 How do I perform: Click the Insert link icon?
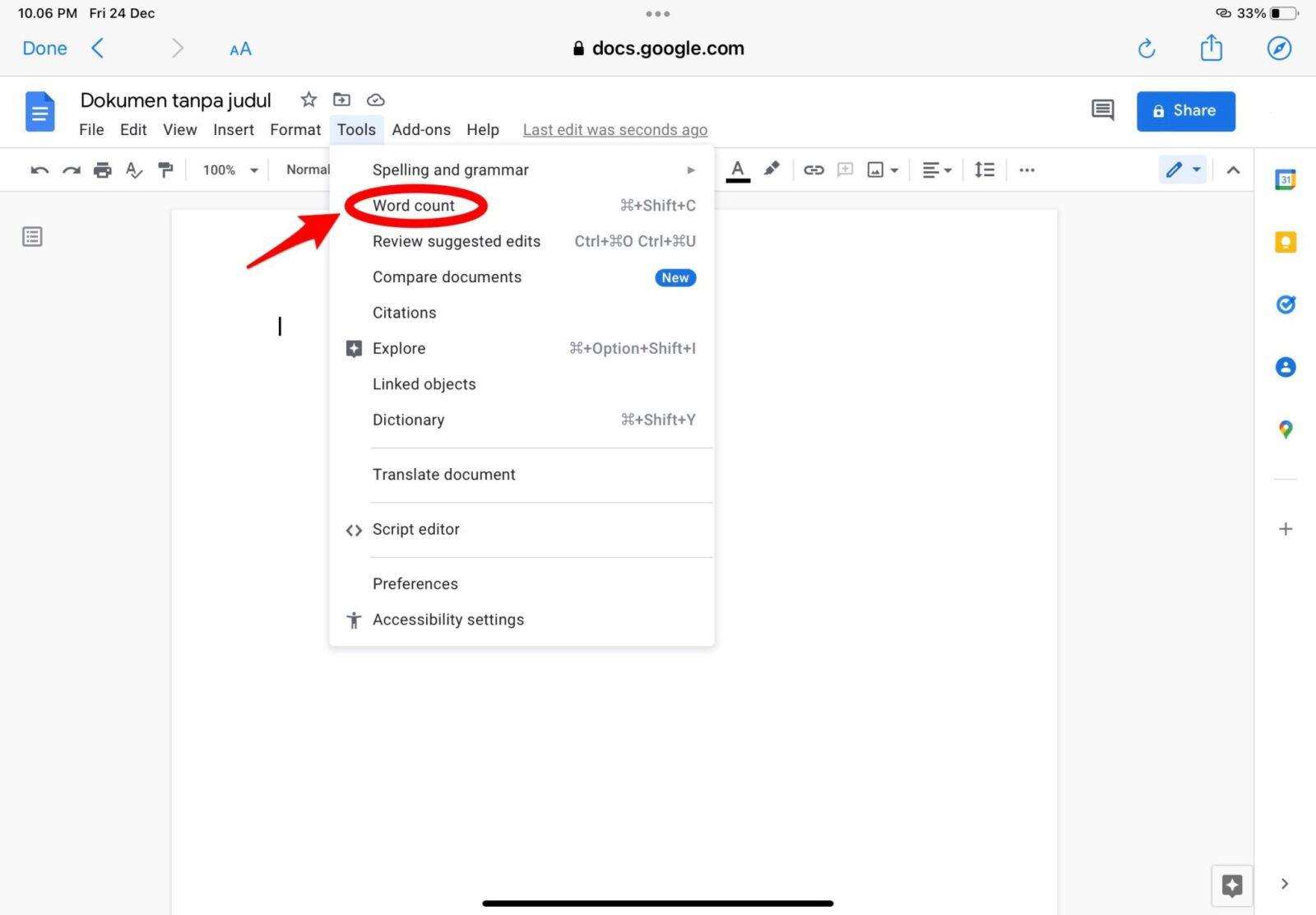click(813, 170)
